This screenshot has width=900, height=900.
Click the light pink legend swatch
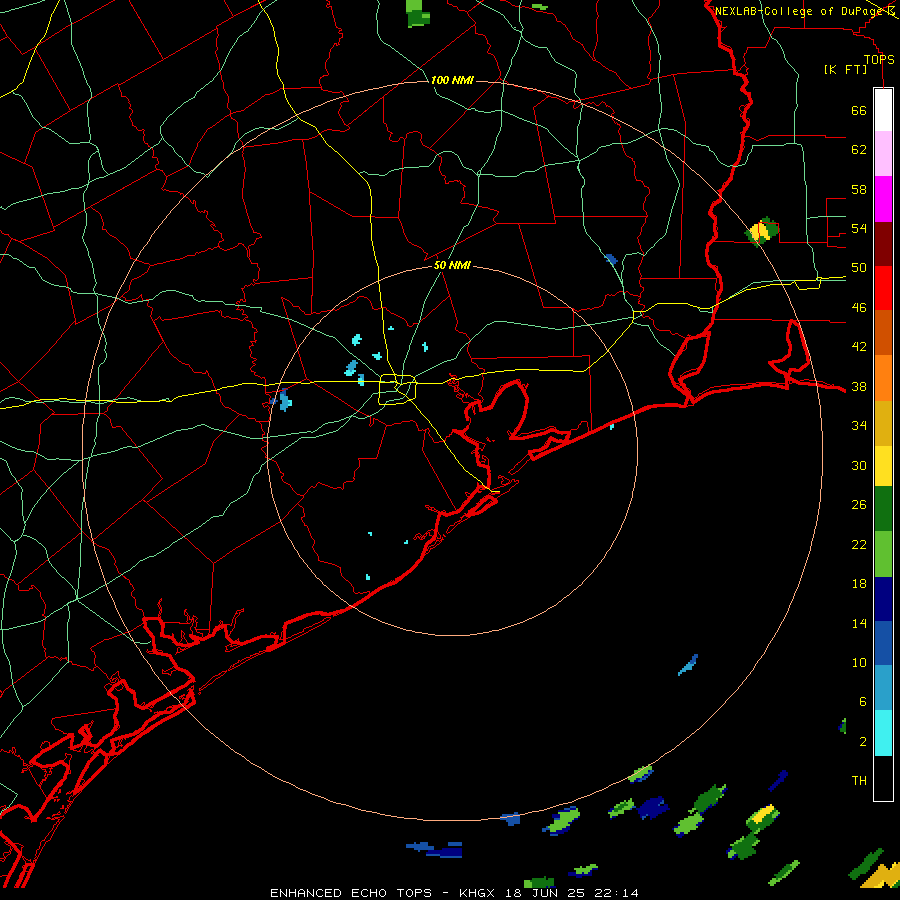883,153
